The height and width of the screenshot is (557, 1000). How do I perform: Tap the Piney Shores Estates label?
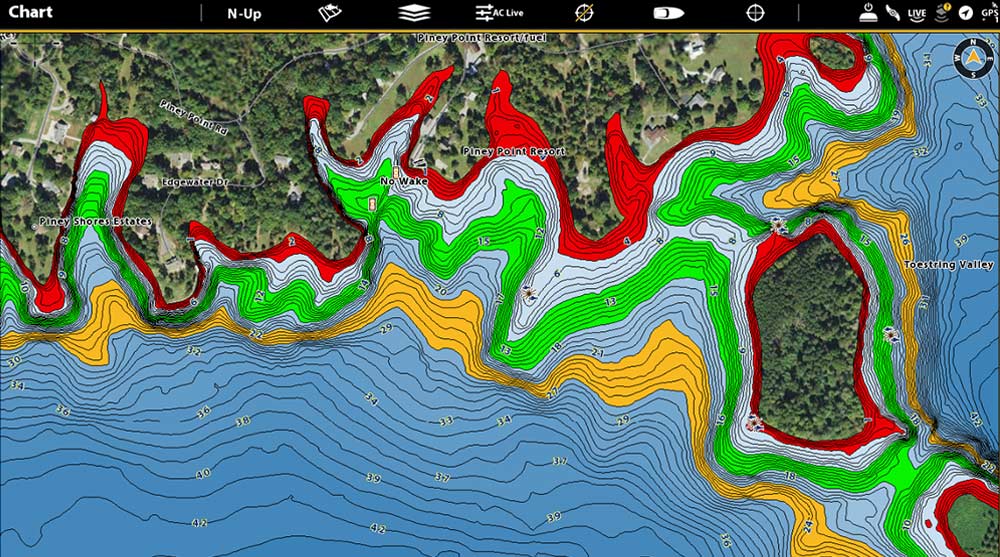(96, 221)
